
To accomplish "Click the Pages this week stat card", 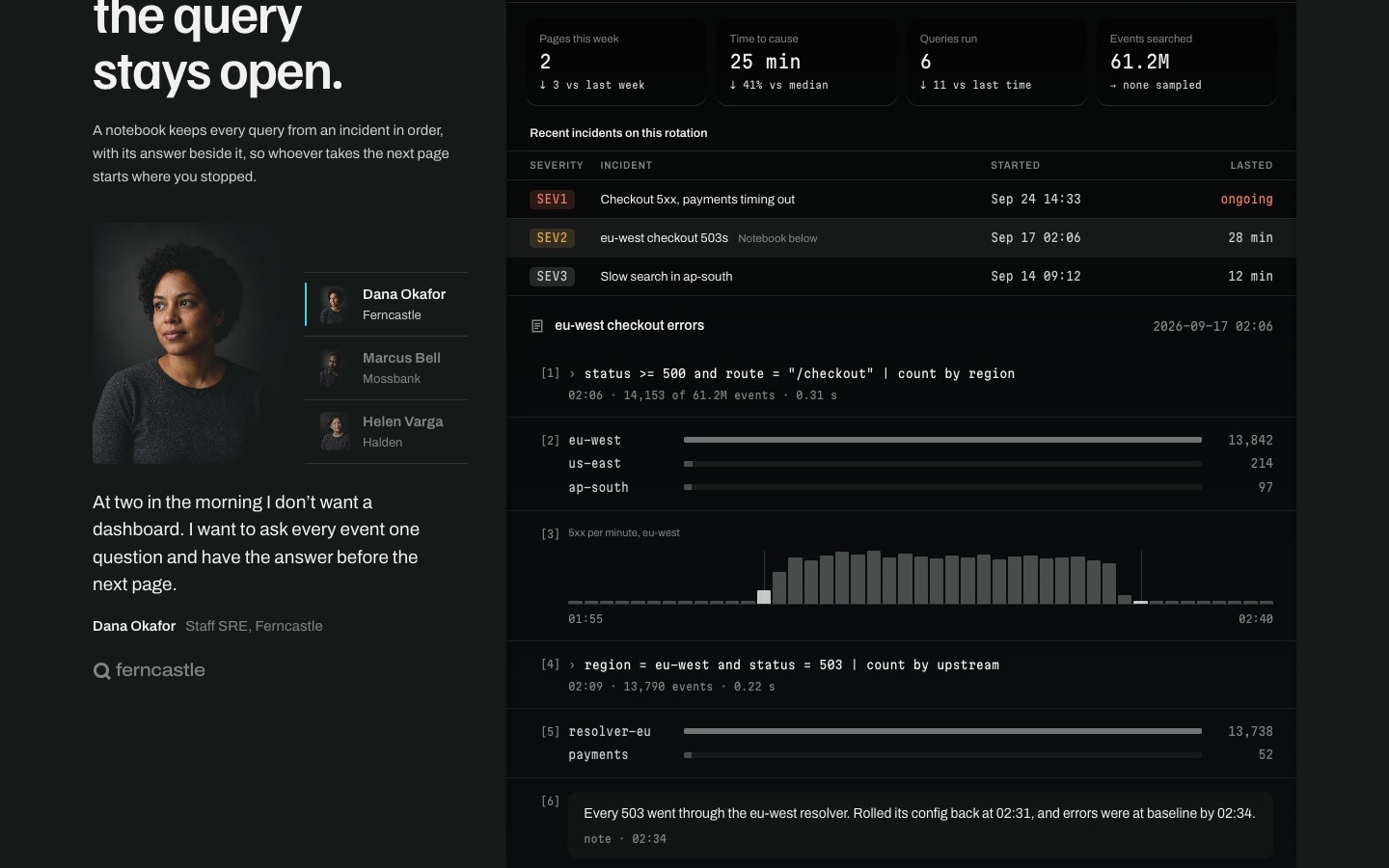I will tap(615, 62).
